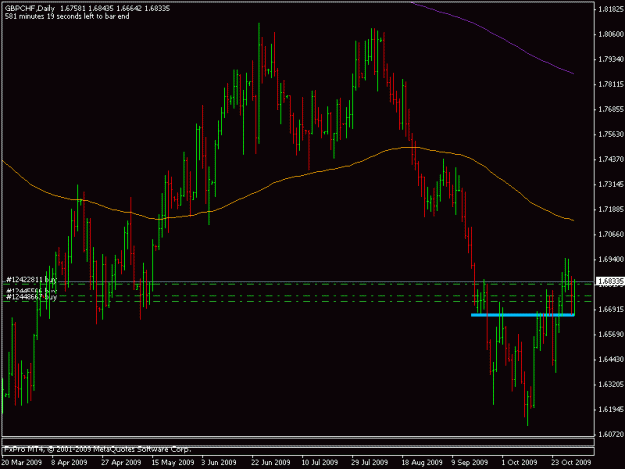625x469 pixels.
Task: Click the thick blue horizontal support line
Action: point(523,315)
